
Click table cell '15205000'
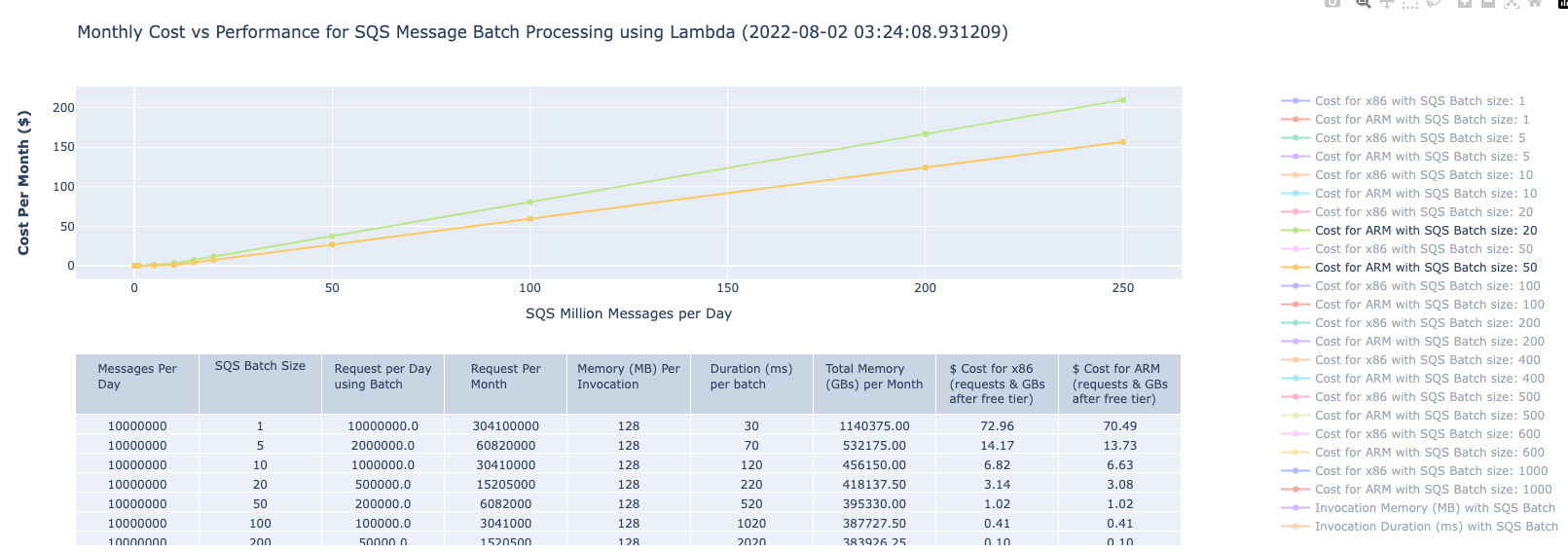point(505,485)
